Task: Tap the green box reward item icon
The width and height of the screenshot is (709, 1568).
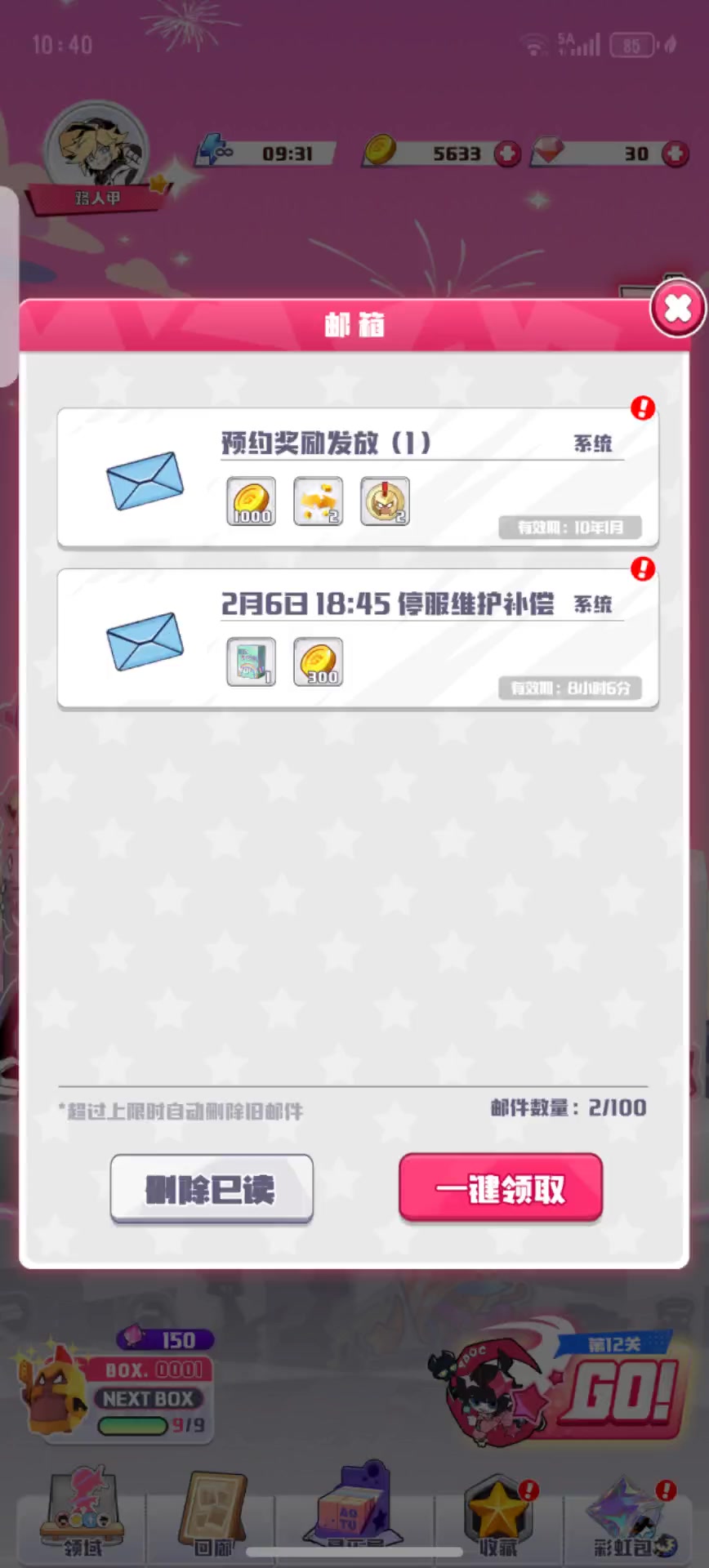Action: [x=251, y=662]
